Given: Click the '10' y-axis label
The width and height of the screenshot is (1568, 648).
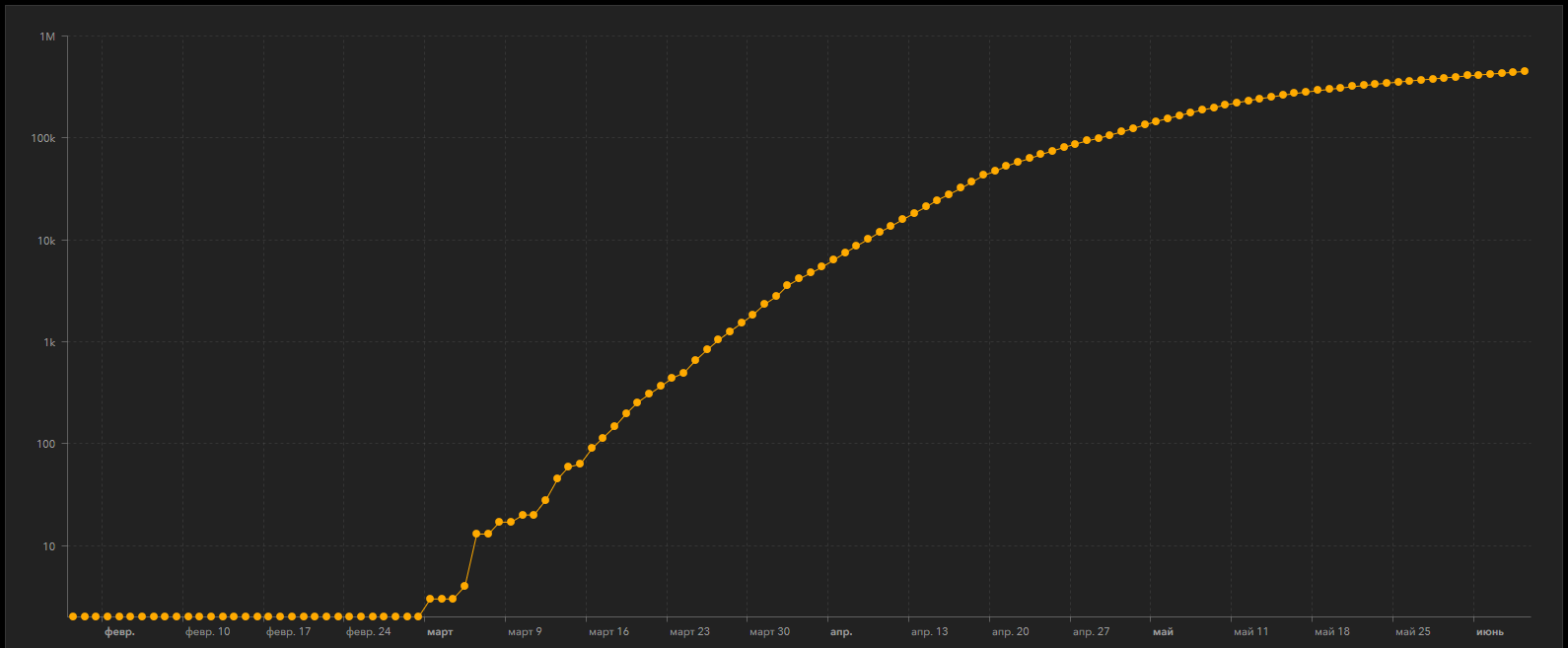Looking at the screenshot, I should click(49, 546).
